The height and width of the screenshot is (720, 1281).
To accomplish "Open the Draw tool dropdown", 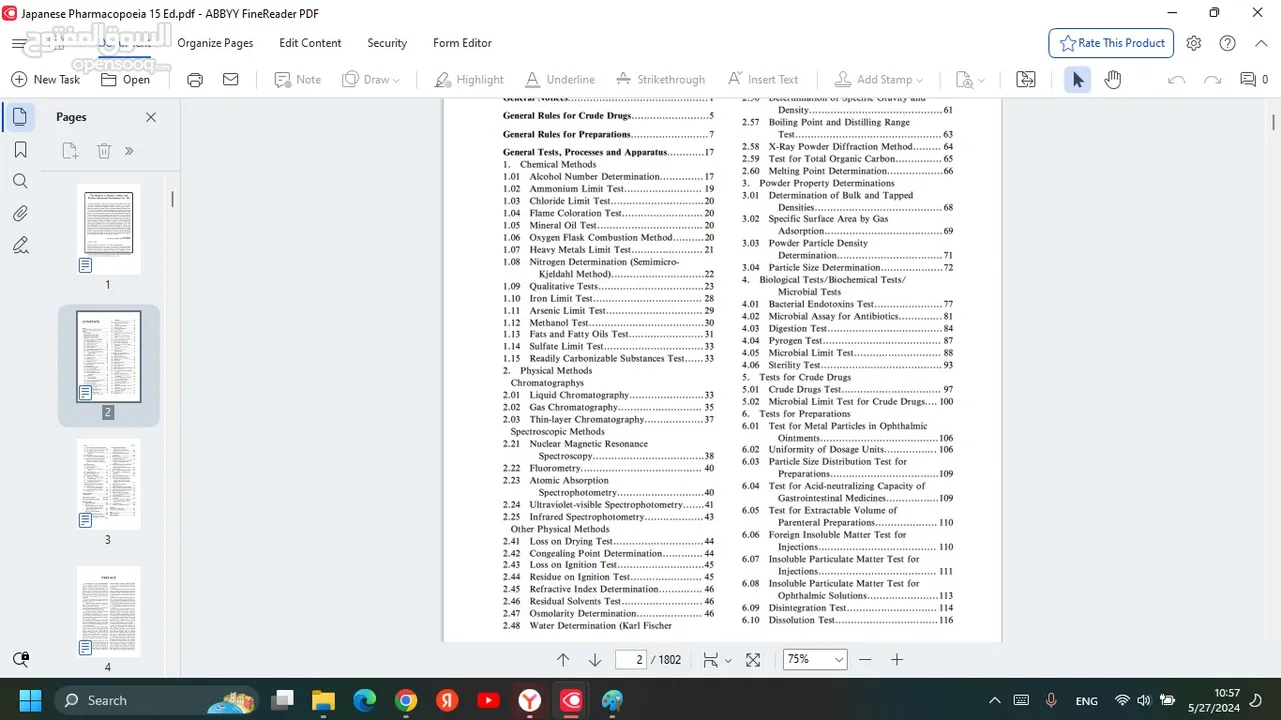I will (x=371, y=80).
